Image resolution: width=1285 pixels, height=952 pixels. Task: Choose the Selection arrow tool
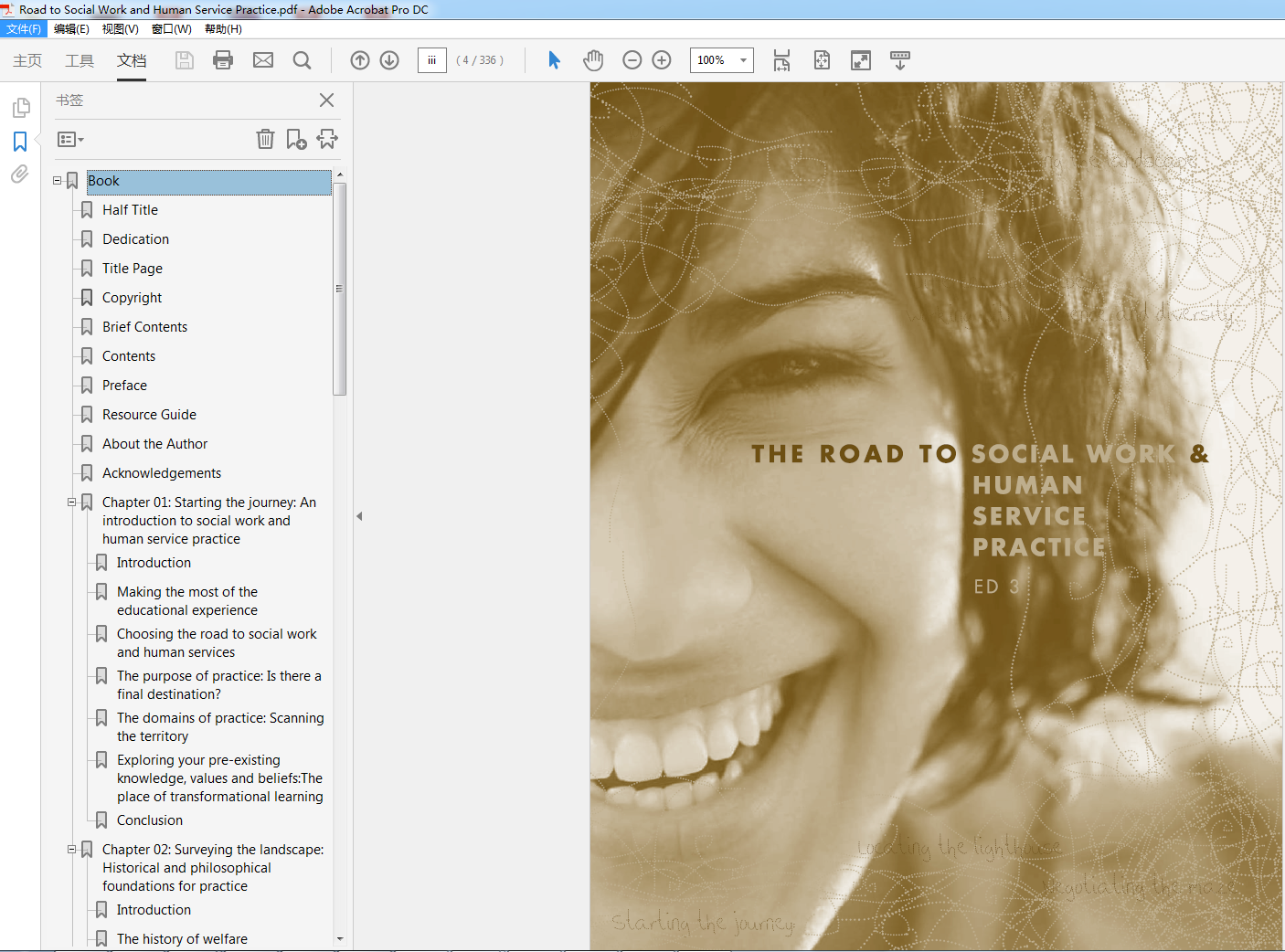pos(554,60)
